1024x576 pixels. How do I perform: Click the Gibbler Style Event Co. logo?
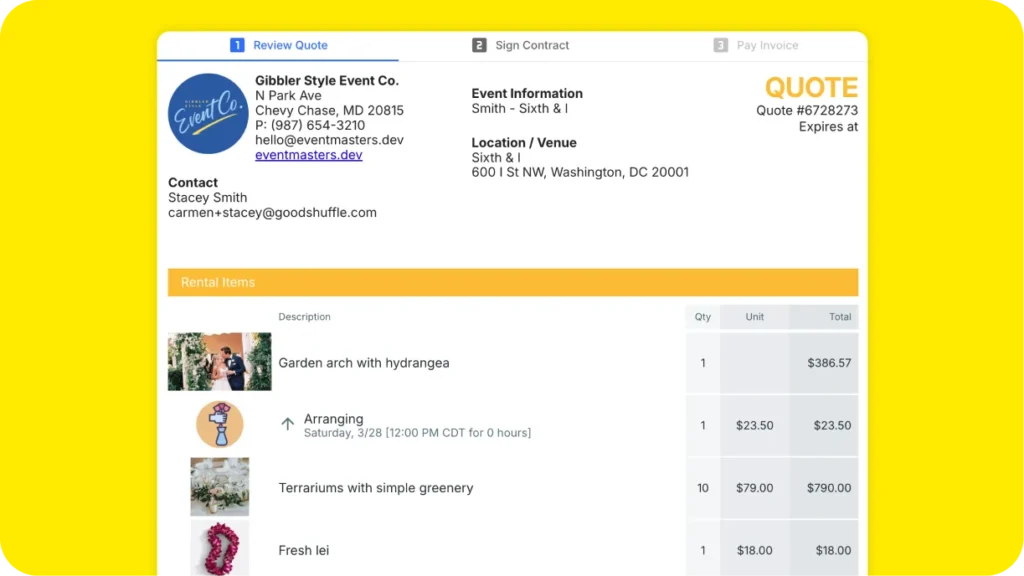point(208,114)
